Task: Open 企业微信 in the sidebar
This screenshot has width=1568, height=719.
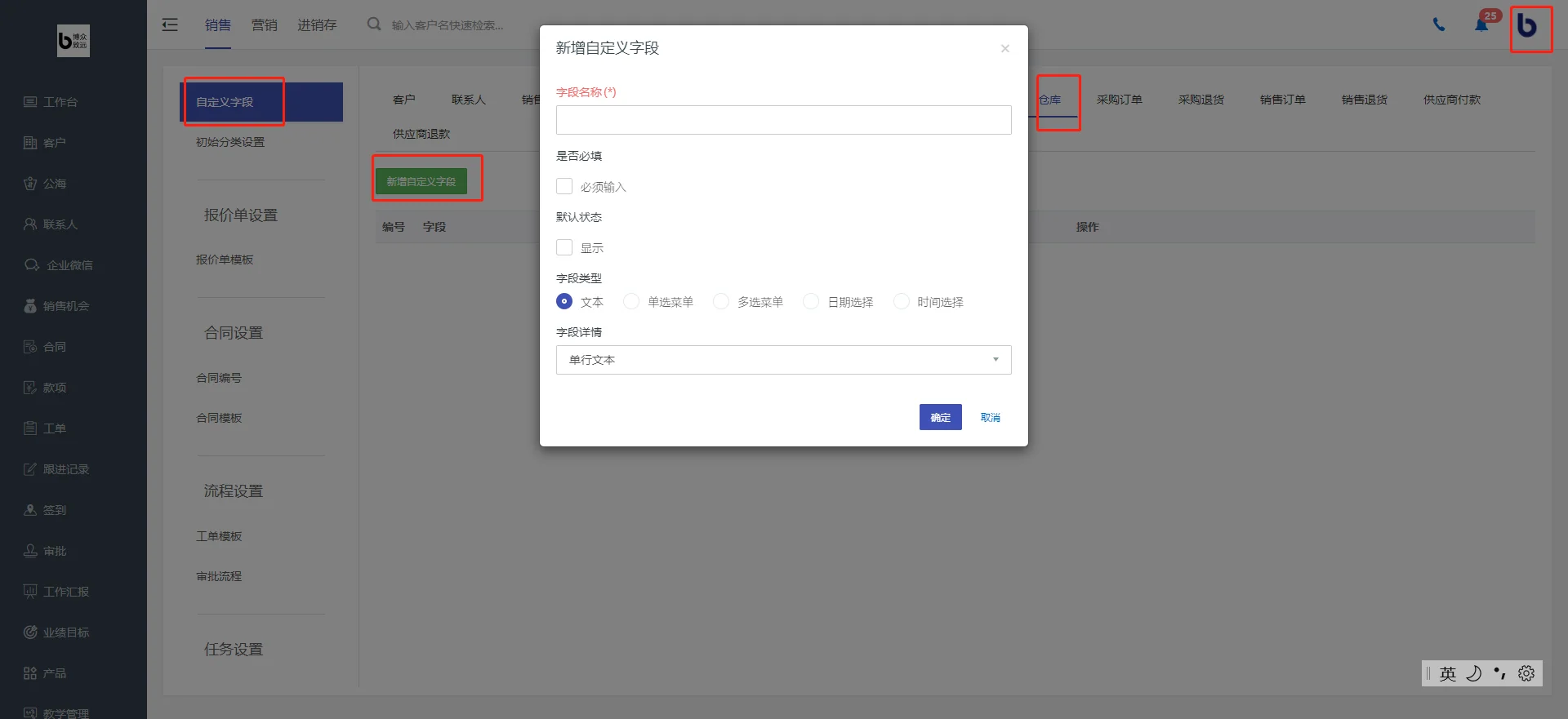Action: [58, 265]
